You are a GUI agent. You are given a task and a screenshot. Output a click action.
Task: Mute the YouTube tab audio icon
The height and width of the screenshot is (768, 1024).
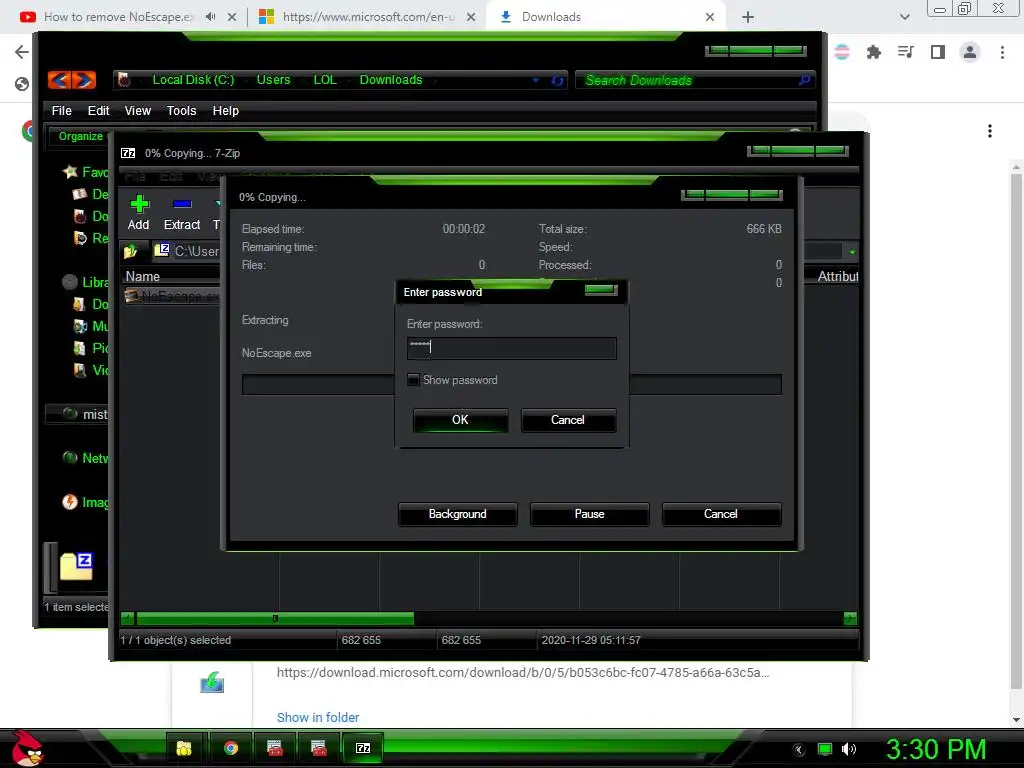pos(210,17)
